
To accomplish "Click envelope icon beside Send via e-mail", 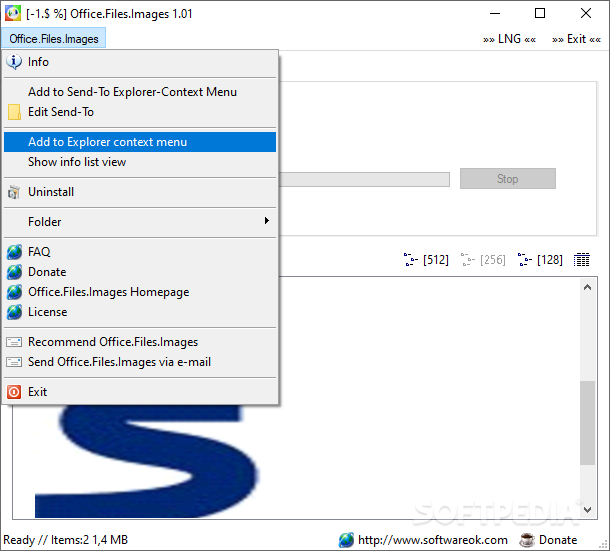I will (14, 362).
